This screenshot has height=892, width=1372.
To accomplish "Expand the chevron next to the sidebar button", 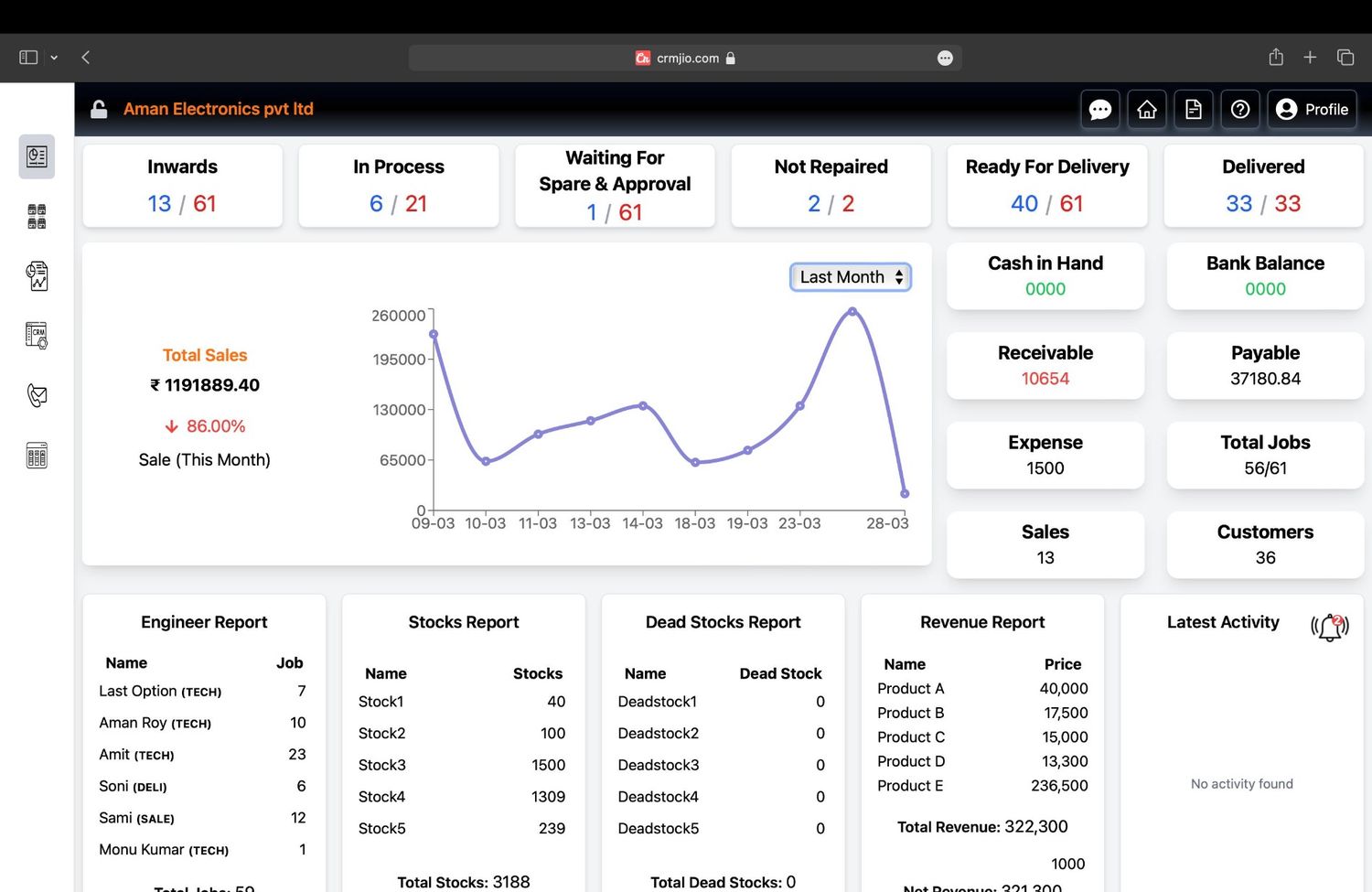I will click(54, 57).
